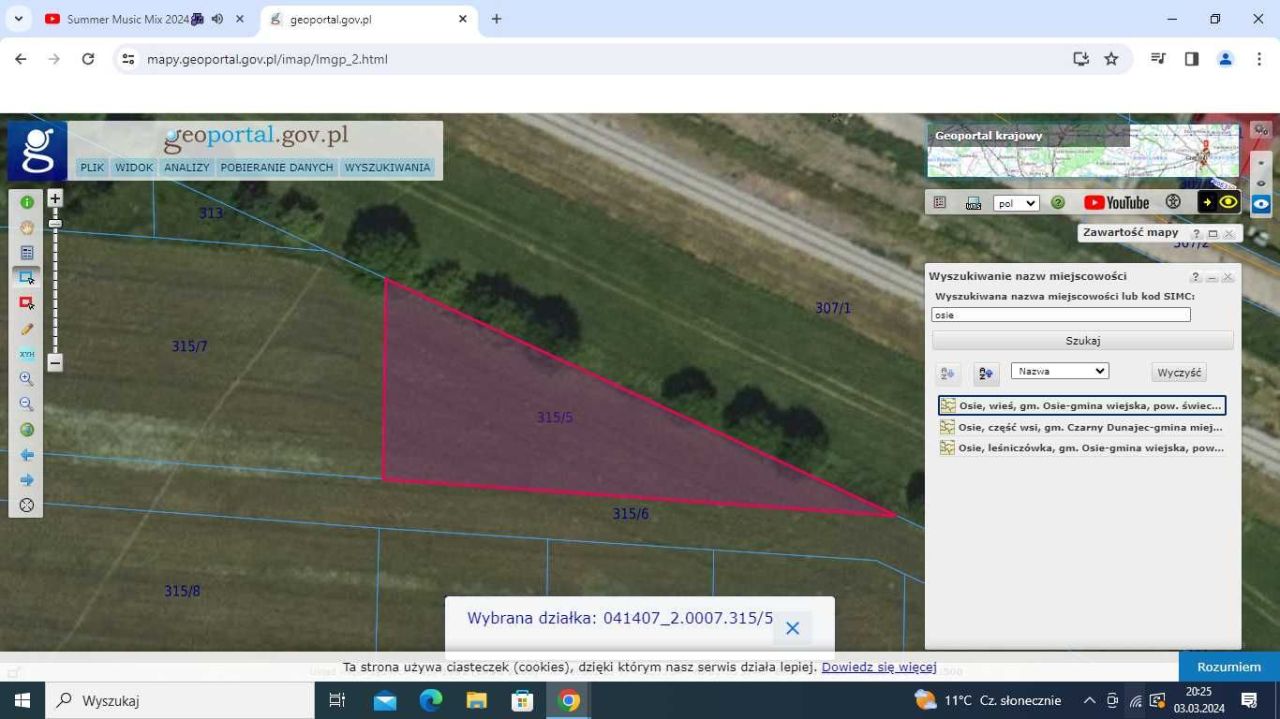Select the blue-highlighted eye visibility option
Screen dimensions: 1280x719
[1261, 203]
